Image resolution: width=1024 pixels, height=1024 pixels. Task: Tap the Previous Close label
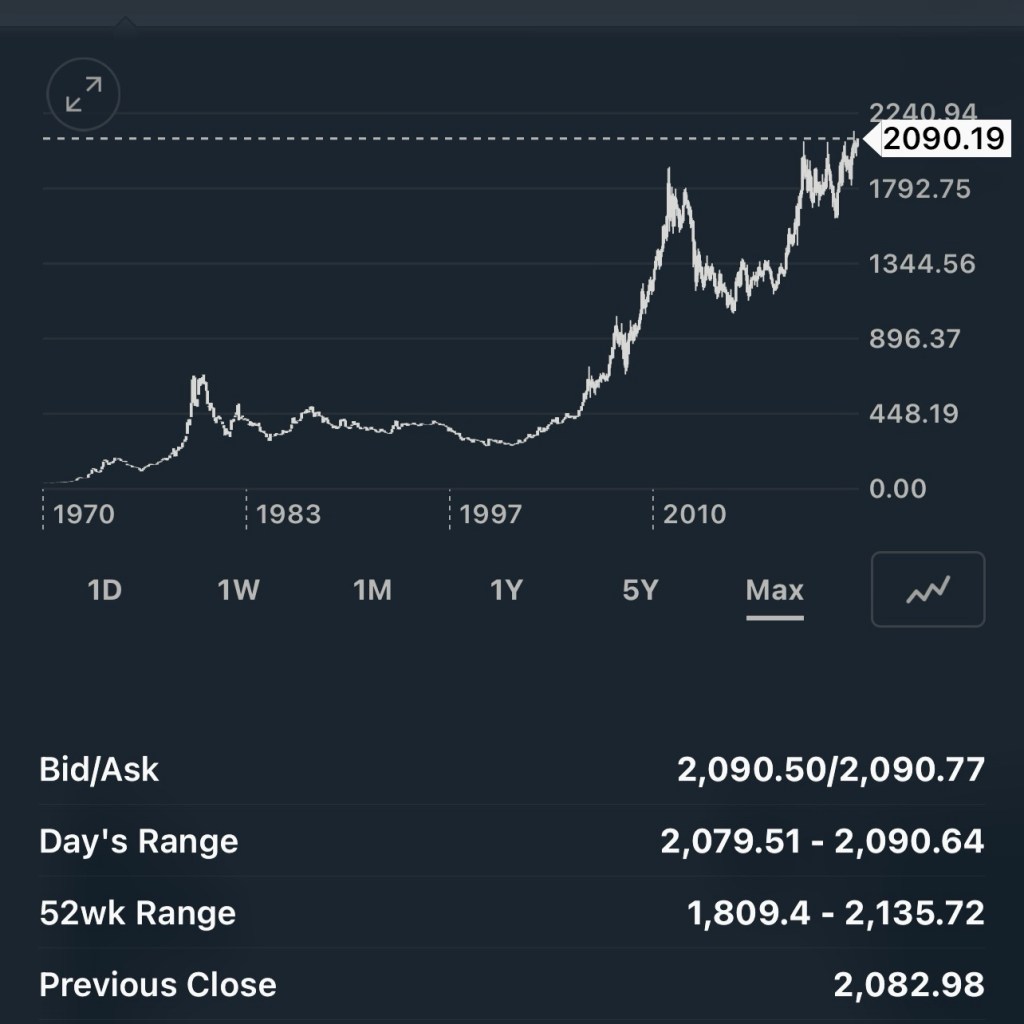[x=157, y=985]
